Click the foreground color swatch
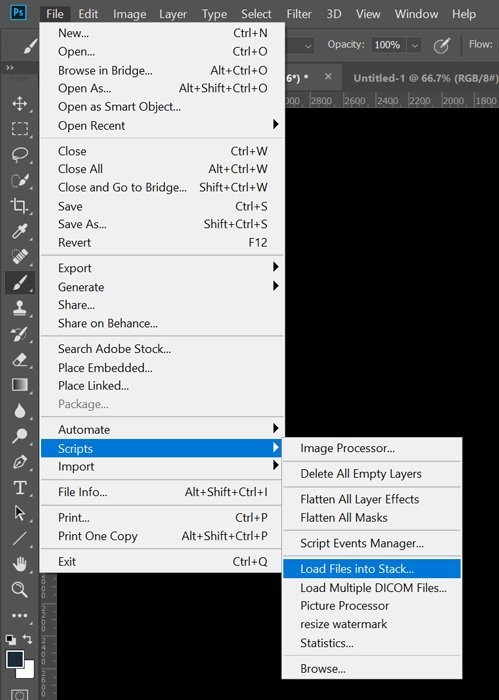Viewport: 499px width, 700px height. pos(15,659)
